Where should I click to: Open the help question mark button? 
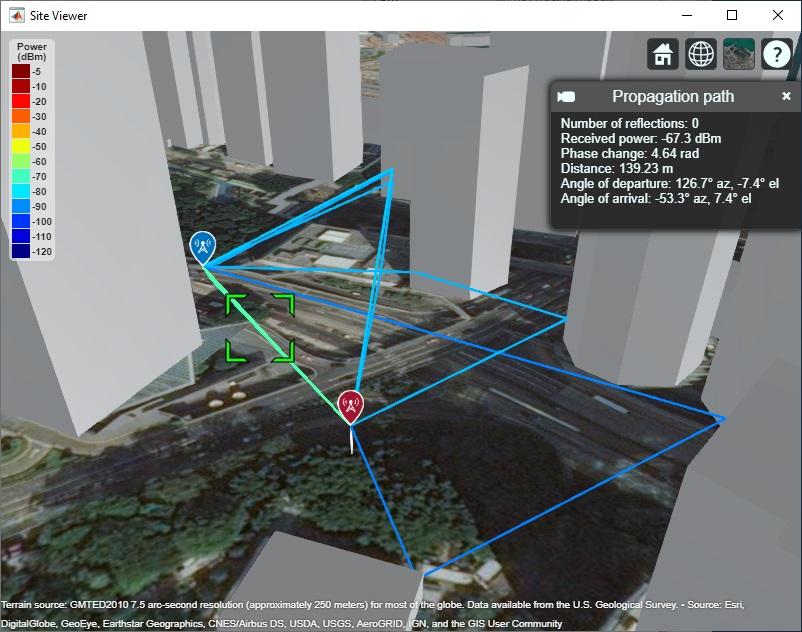(x=776, y=54)
